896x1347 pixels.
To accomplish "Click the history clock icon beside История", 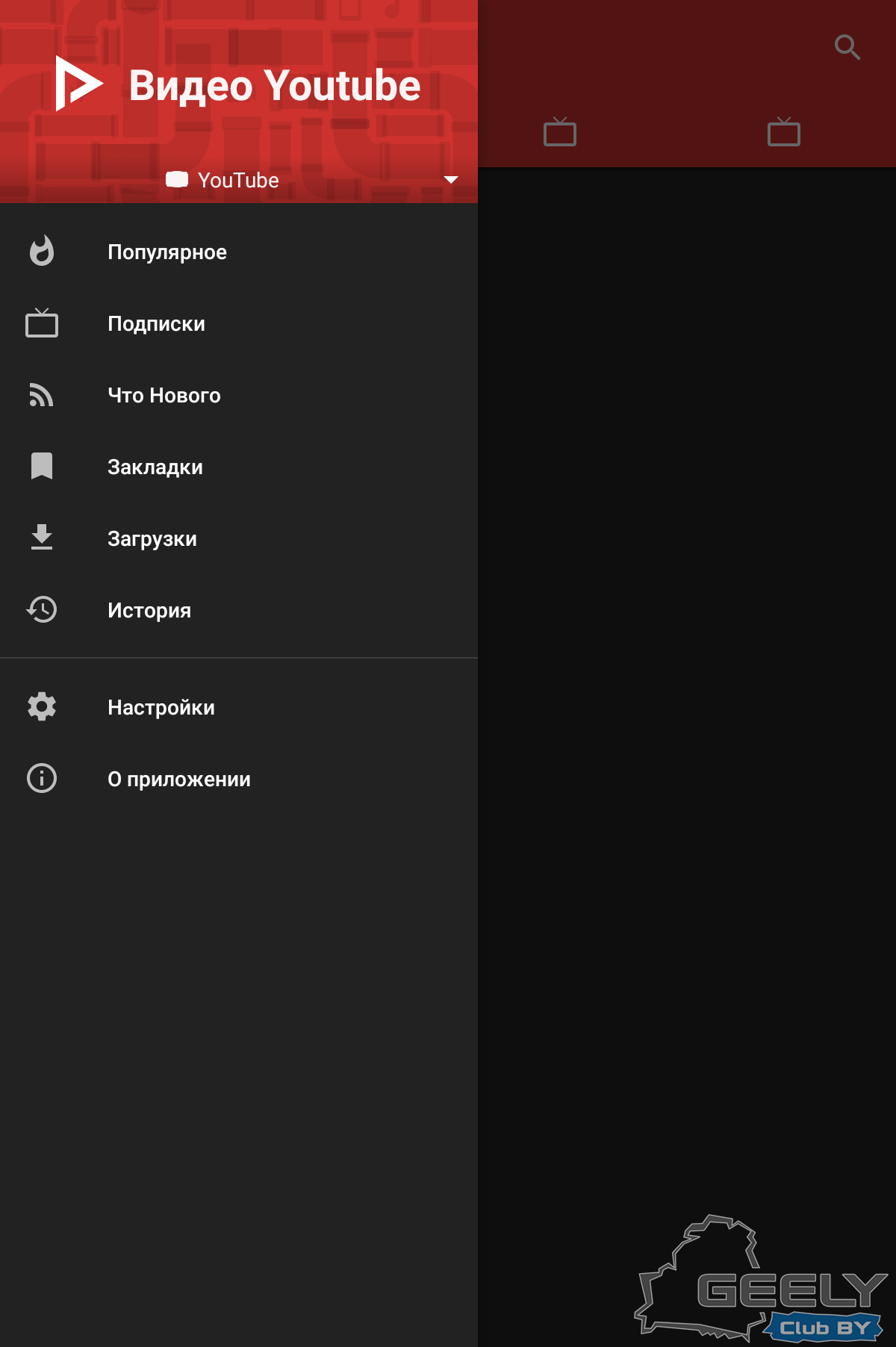I will (42, 609).
